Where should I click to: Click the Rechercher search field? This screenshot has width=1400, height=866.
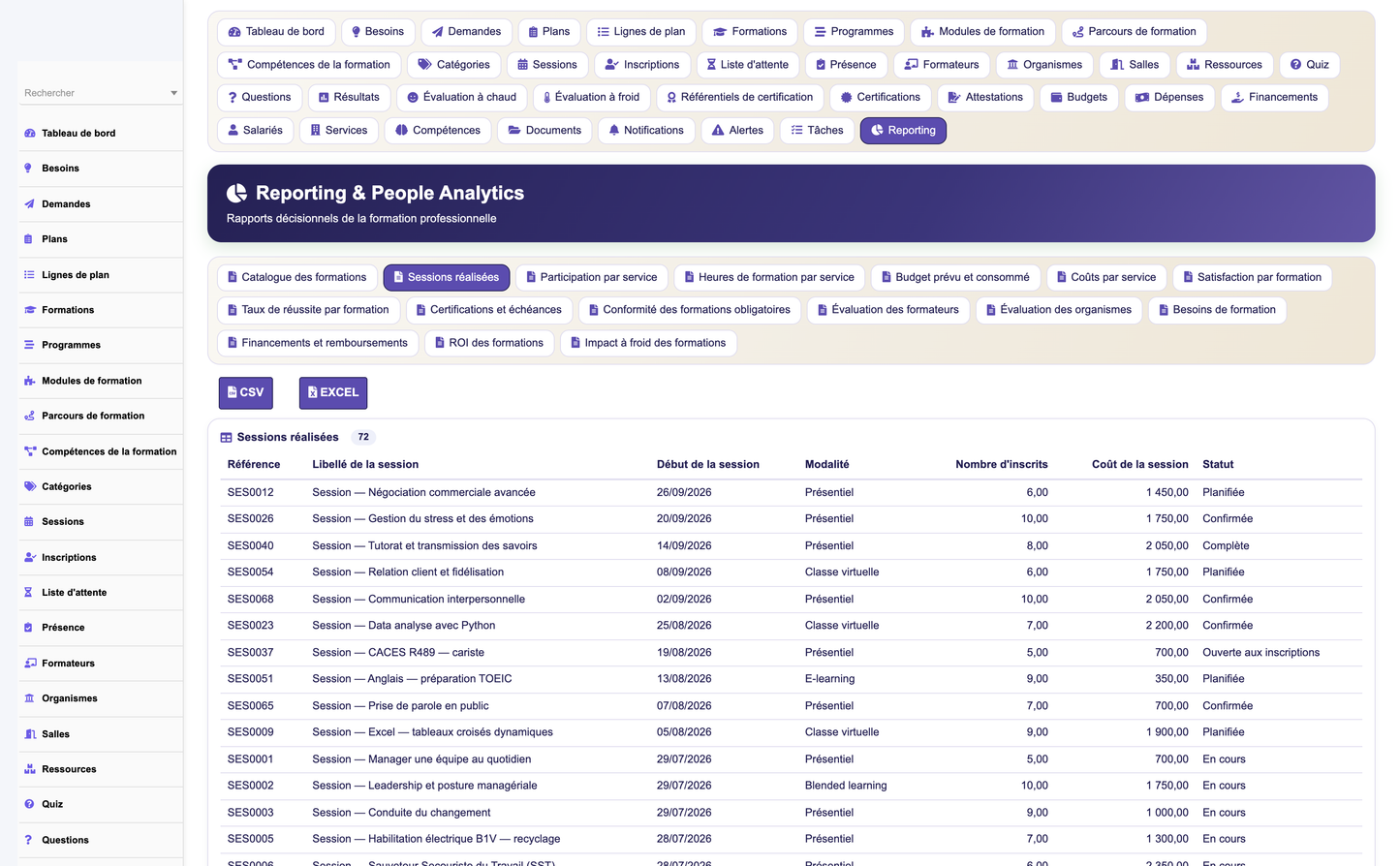pos(100,93)
